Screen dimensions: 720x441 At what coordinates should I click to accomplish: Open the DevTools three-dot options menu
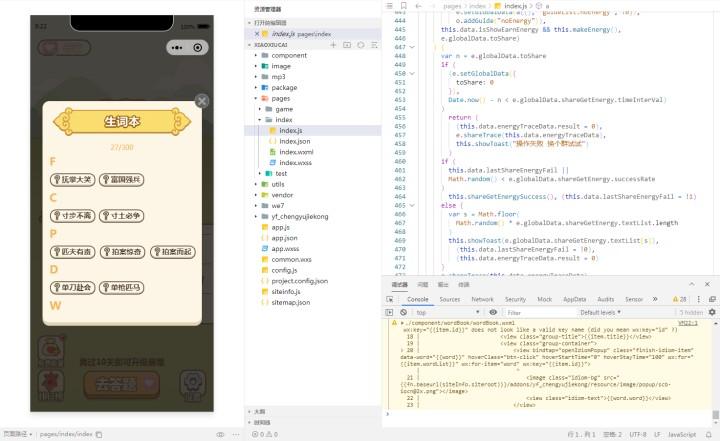click(x=699, y=299)
